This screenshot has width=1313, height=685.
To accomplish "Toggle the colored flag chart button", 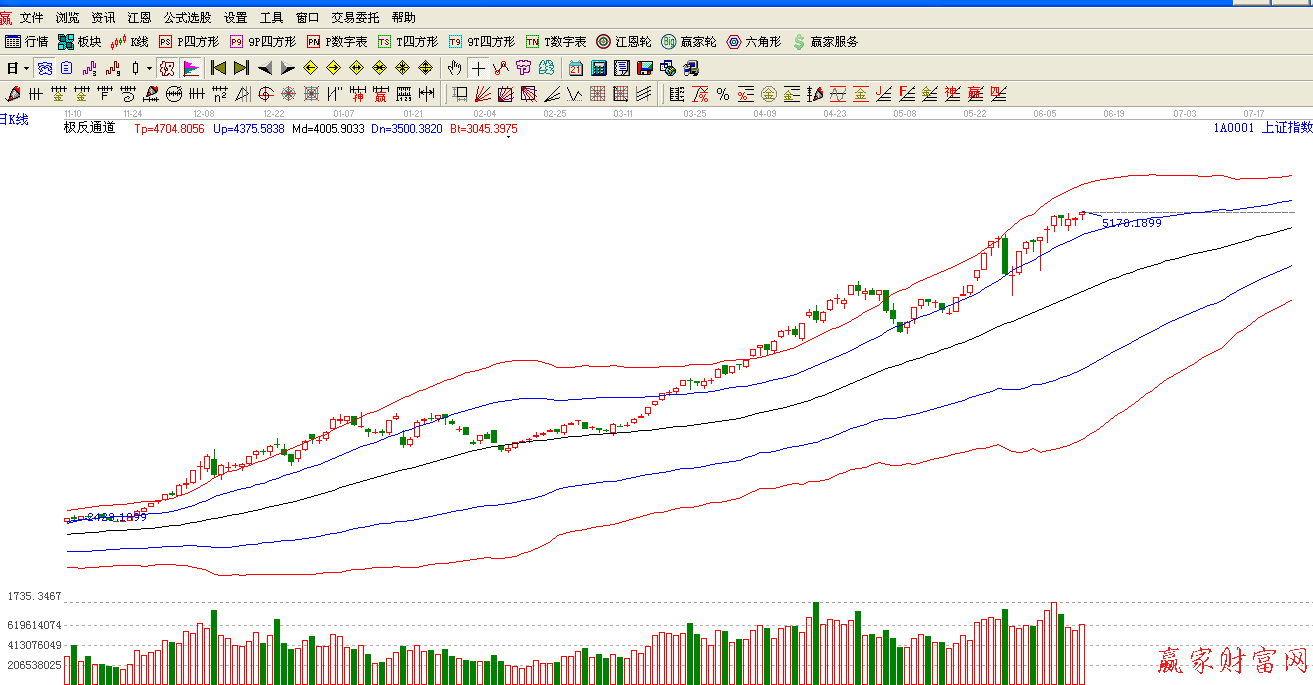I will [x=191, y=68].
